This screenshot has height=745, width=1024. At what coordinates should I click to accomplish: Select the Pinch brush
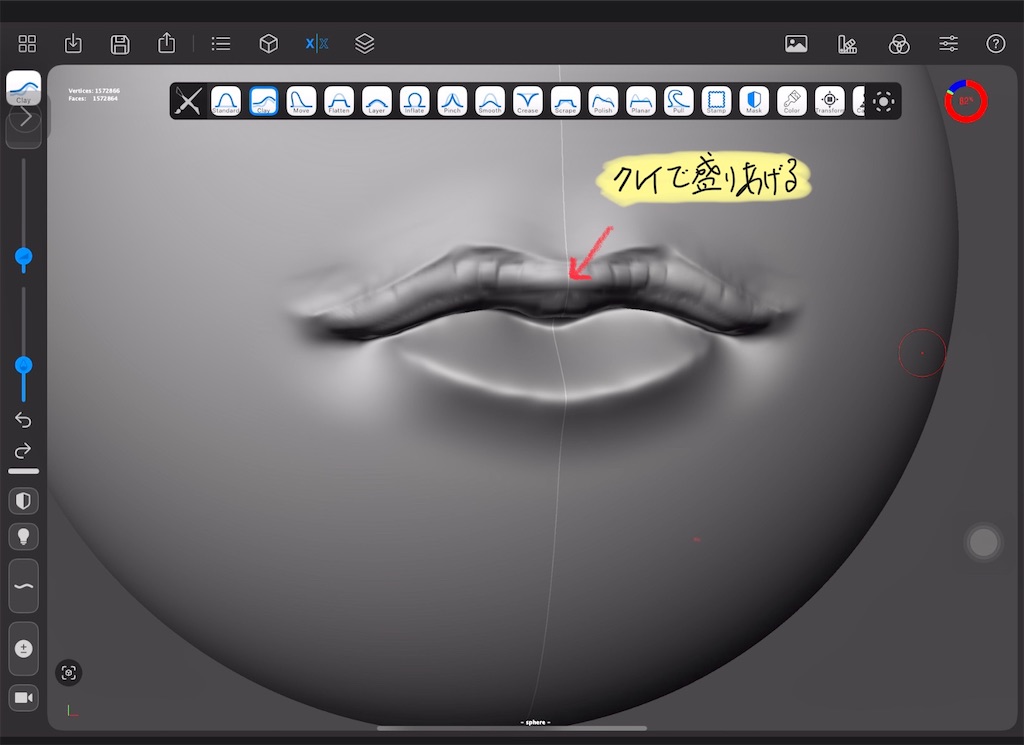(452, 101)
